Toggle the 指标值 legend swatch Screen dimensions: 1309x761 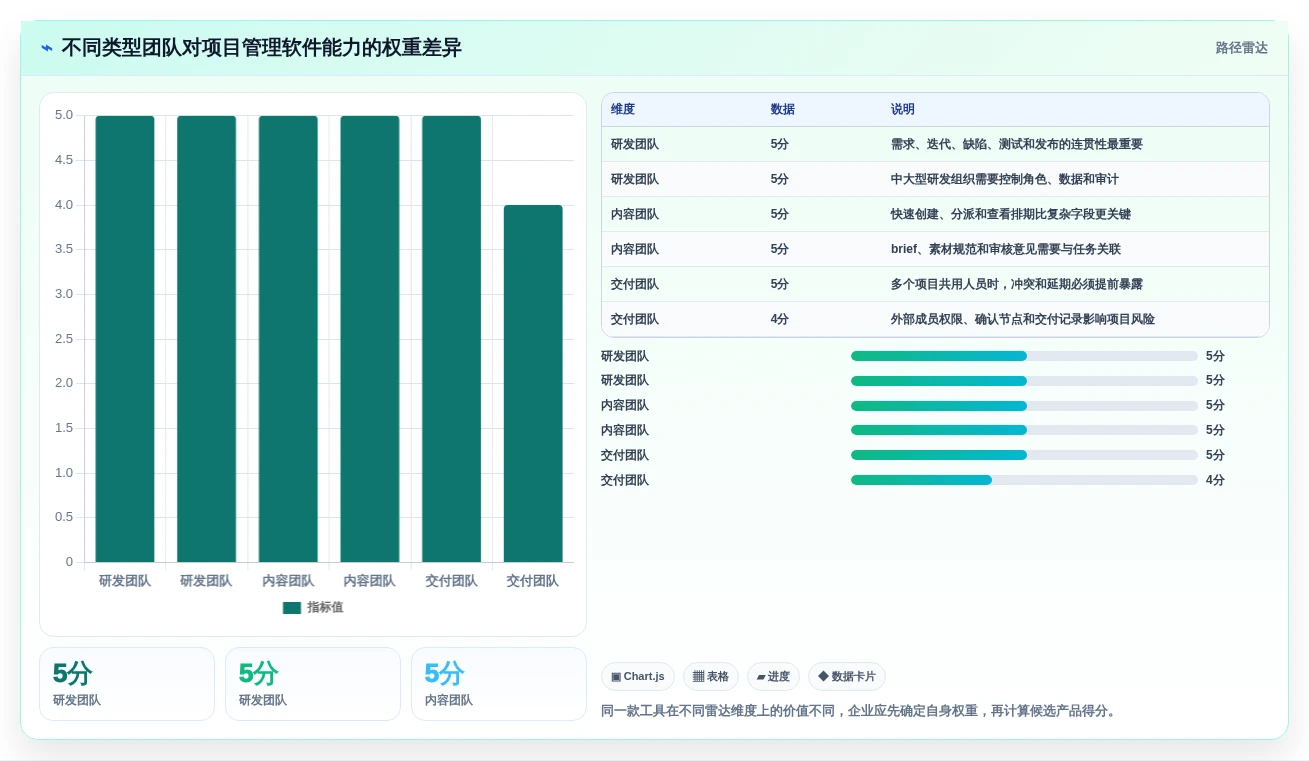[292, 607]
